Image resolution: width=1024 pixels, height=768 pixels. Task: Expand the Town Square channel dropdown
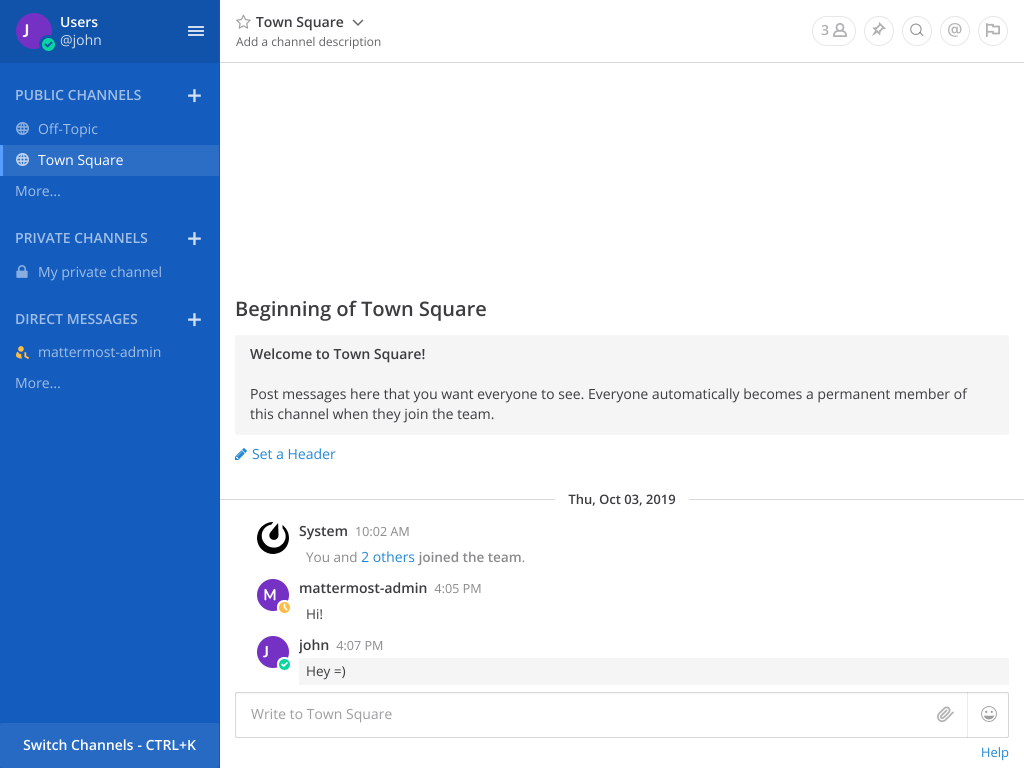[358, 22]
